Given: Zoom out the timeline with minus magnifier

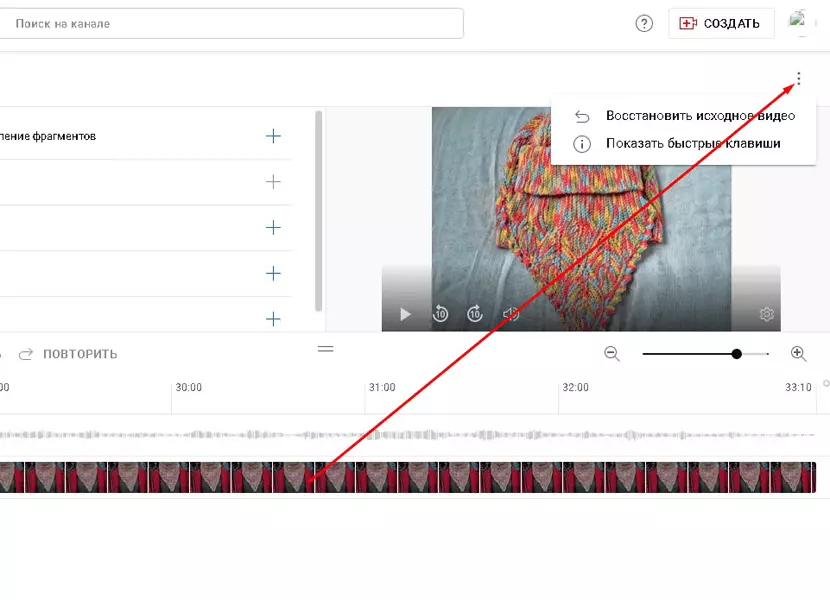Looking at the screenshot, I should (x=612, y=354).
